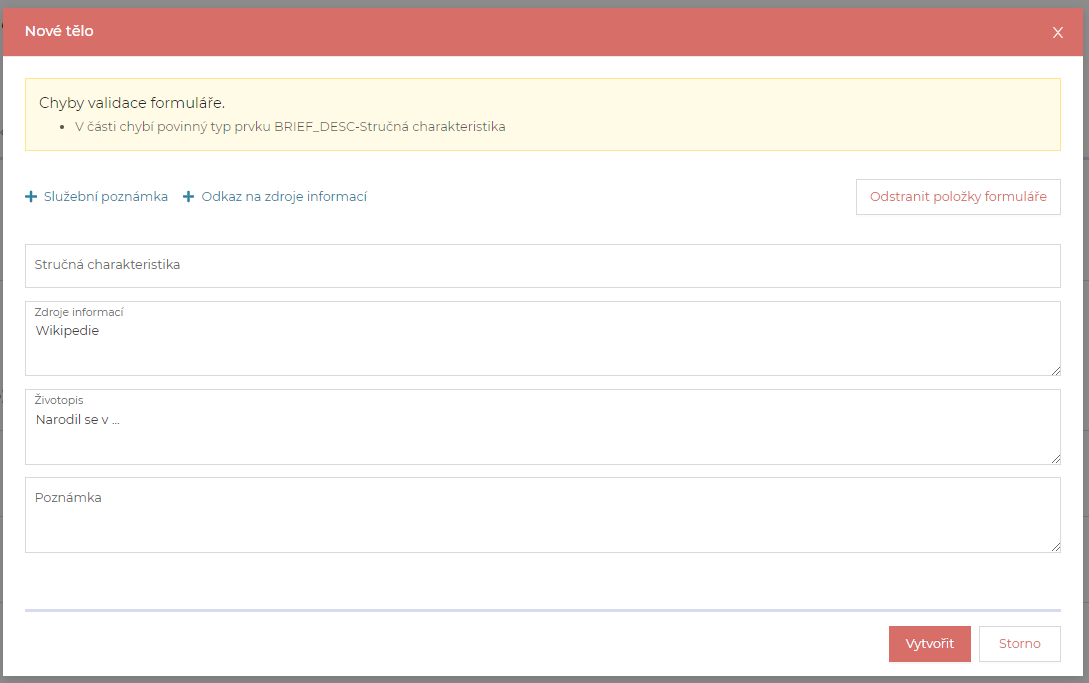The image size is (1089, 683).
Task: Grab the Poznámka textarea resize handle
Action: coord(1054,546)
